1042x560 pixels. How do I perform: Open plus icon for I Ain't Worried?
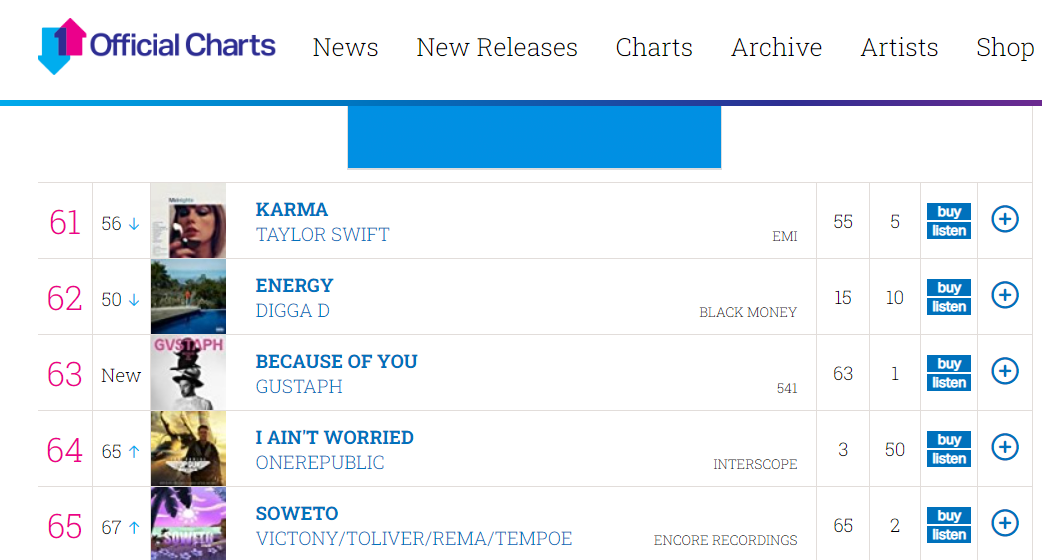point(1005,447)
